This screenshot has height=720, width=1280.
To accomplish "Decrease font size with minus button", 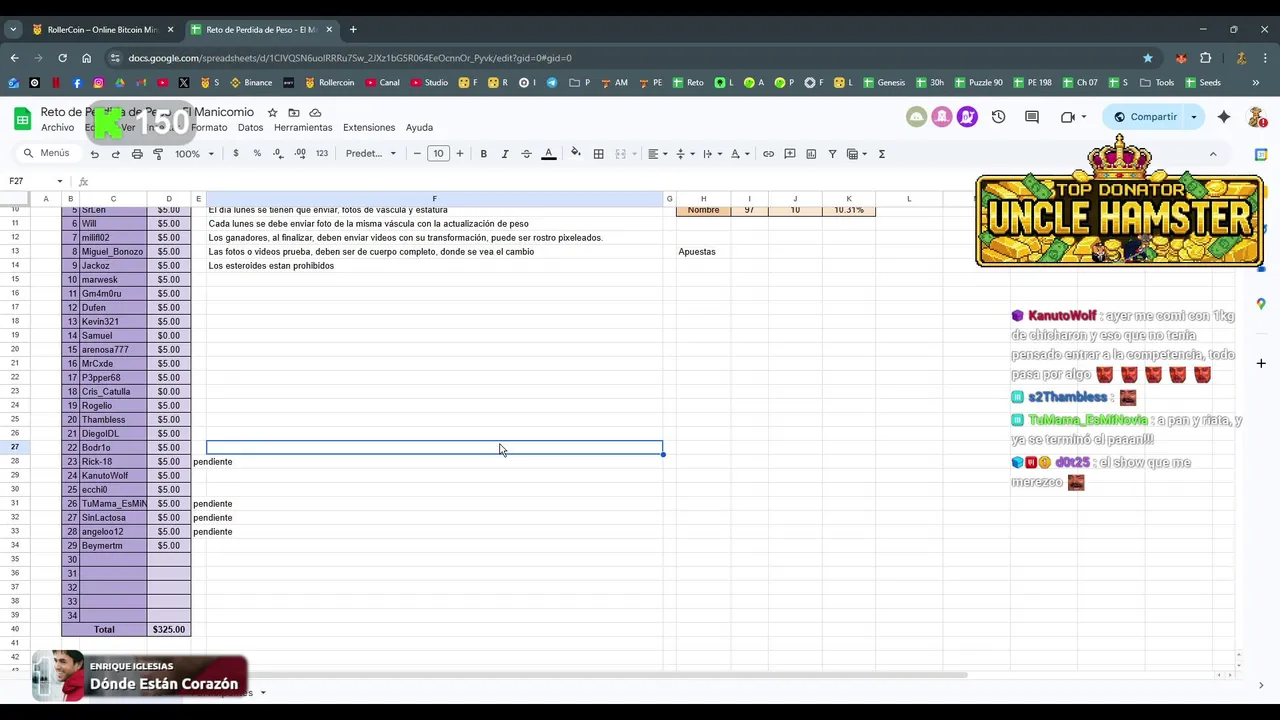I will click(417, 154).
